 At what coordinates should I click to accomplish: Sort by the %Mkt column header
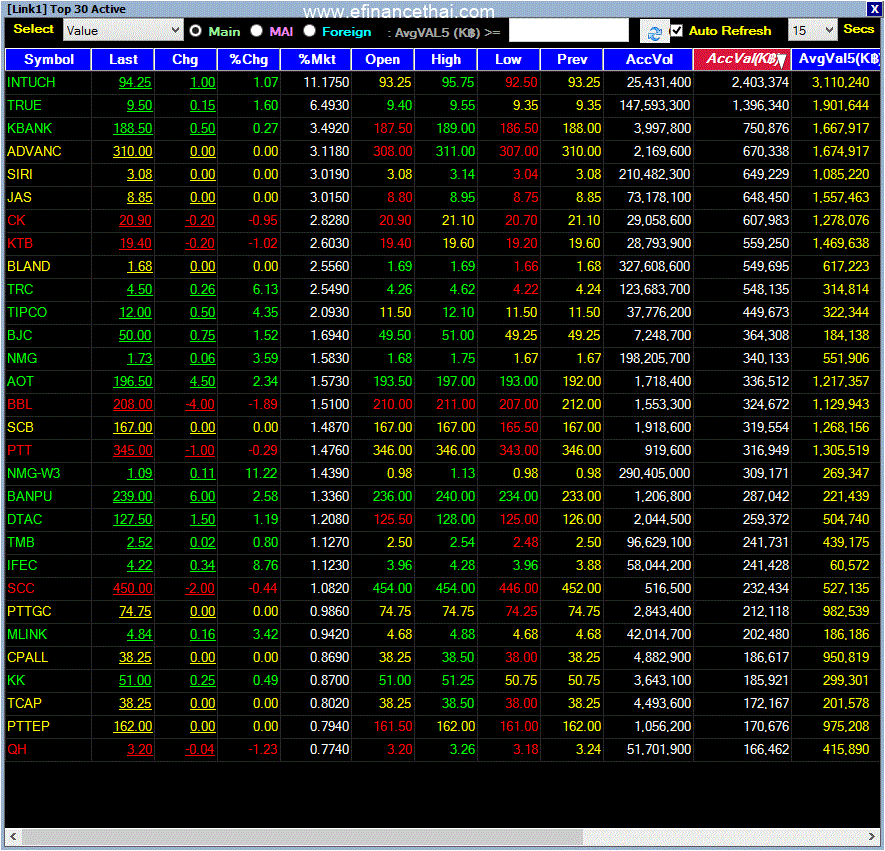[316, 59]
